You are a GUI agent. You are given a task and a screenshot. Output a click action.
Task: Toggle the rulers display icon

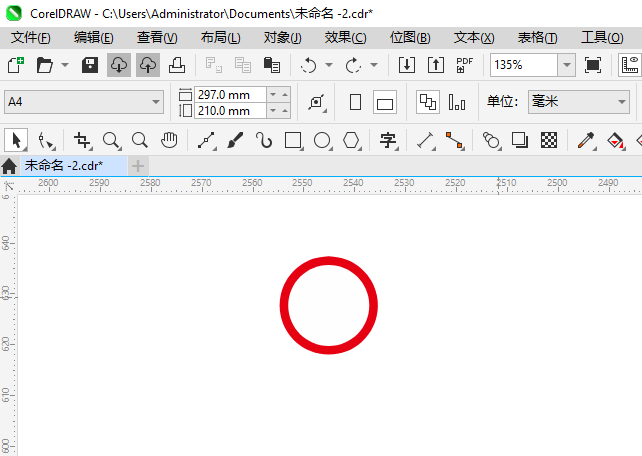(630, 65)
